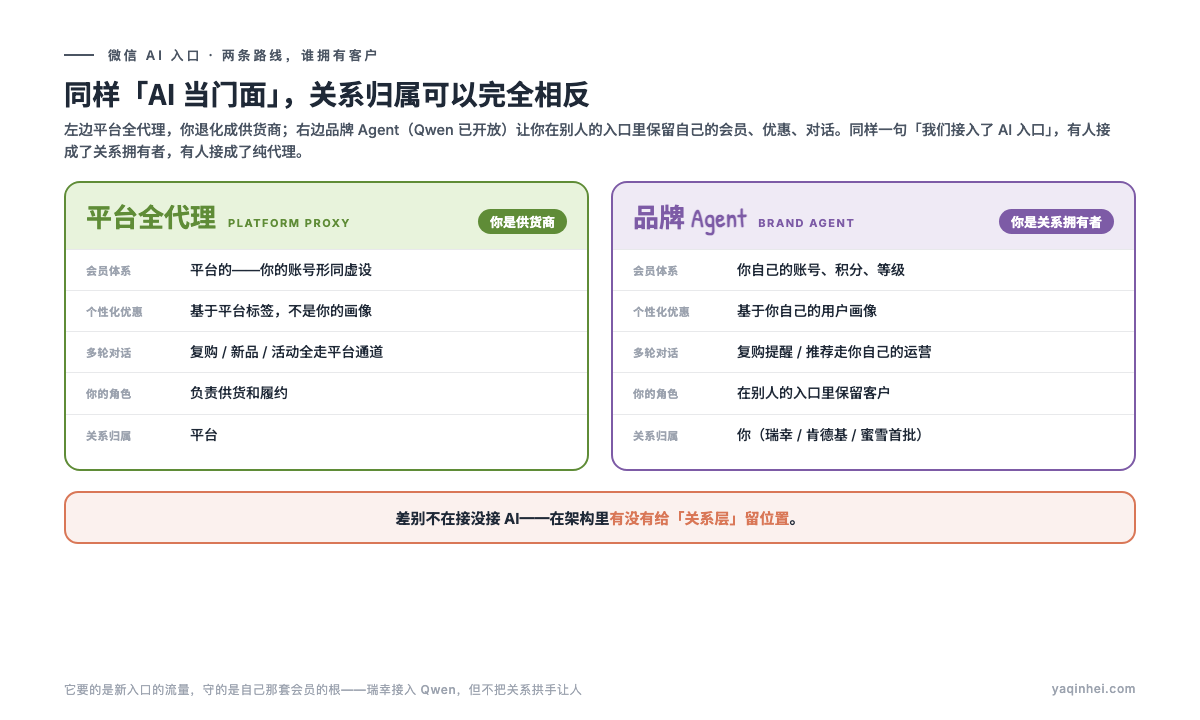Click 多轮对话 label in 品牌 Agent card

(x=655, y=353)
